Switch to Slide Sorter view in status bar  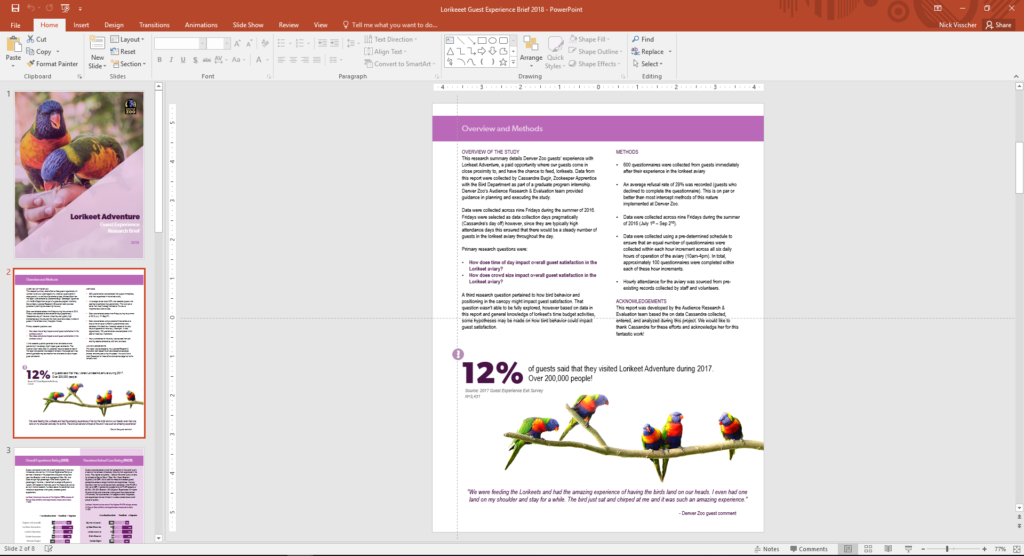click(868, 549)
